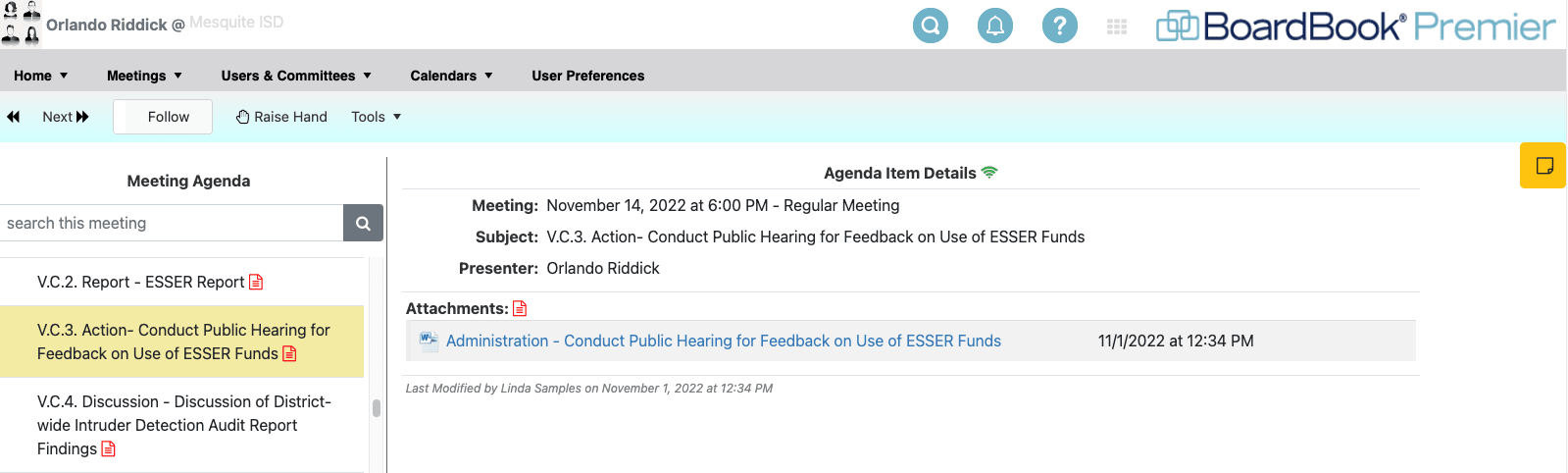Open PDF icon beside V.C.2. ESSER Report
This screenshot has height=473, width=1568.
pos(256,283)
